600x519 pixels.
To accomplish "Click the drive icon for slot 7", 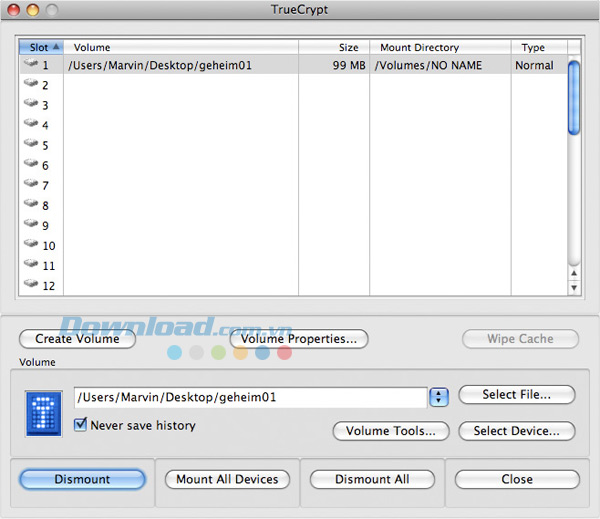I will [x=31, y=183].
